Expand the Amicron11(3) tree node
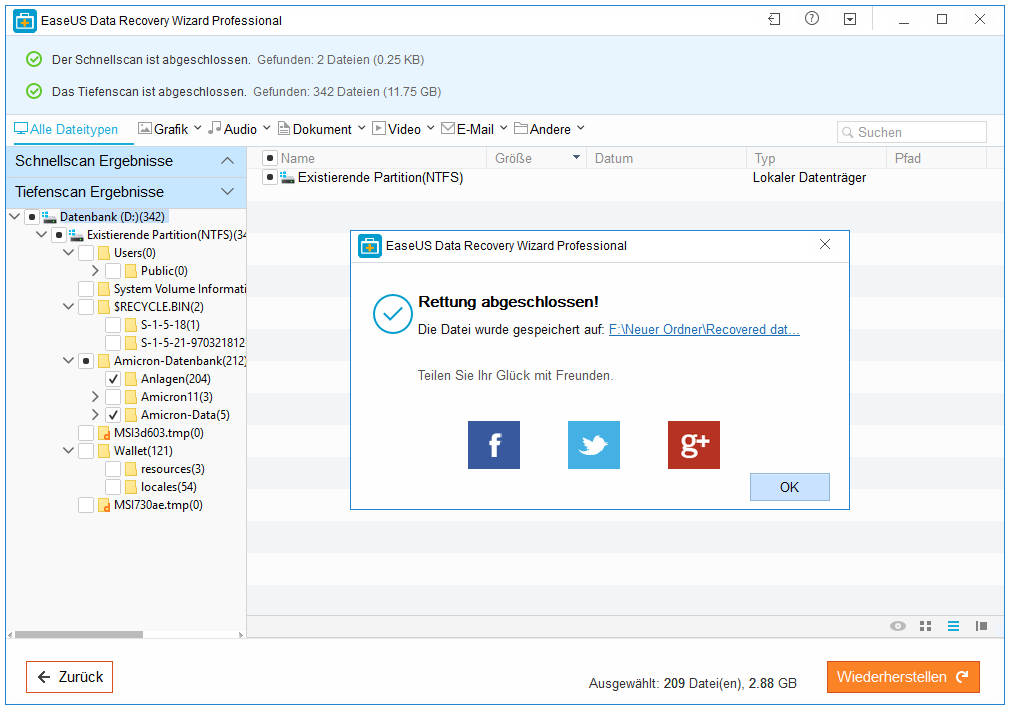The height and width of the screenshot is (712, 1010). pyautogui.click(x=95, y=397)
